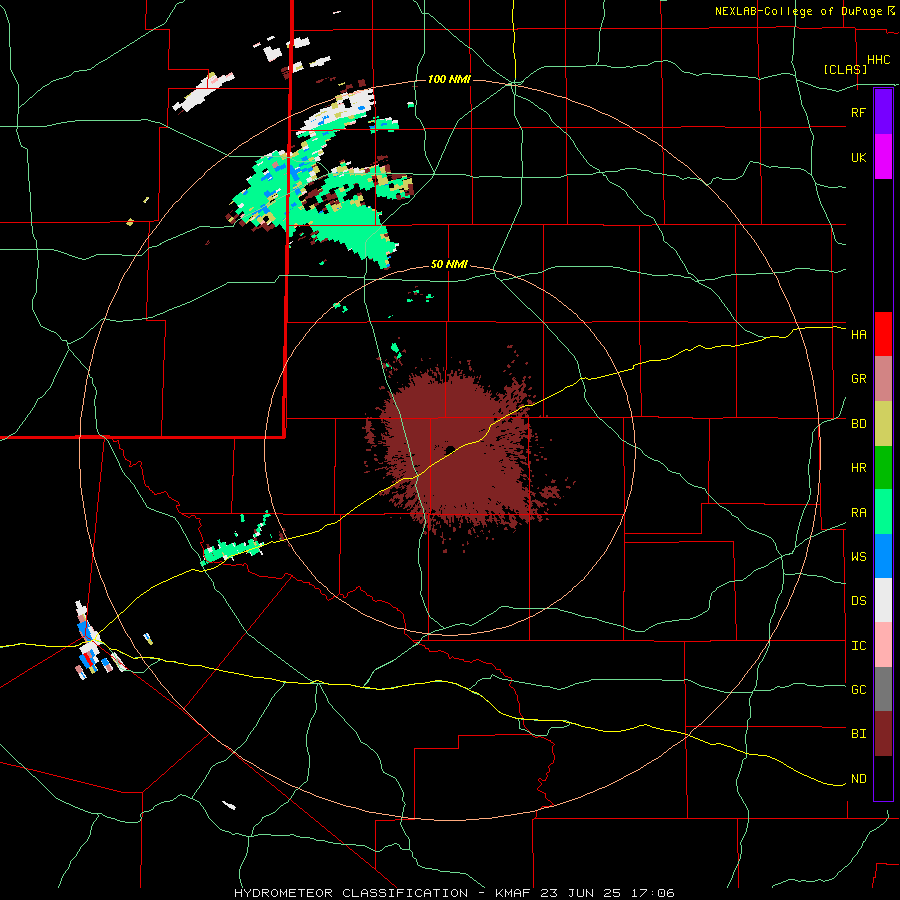Screen dimensions: 900x900
Task: Pick the dark green HR legend swatch
Action: [883, 468]
